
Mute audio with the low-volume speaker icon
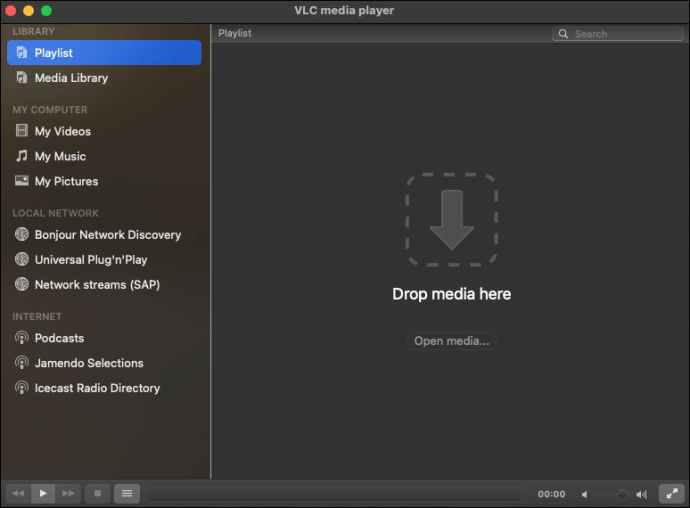pos(585,494)
